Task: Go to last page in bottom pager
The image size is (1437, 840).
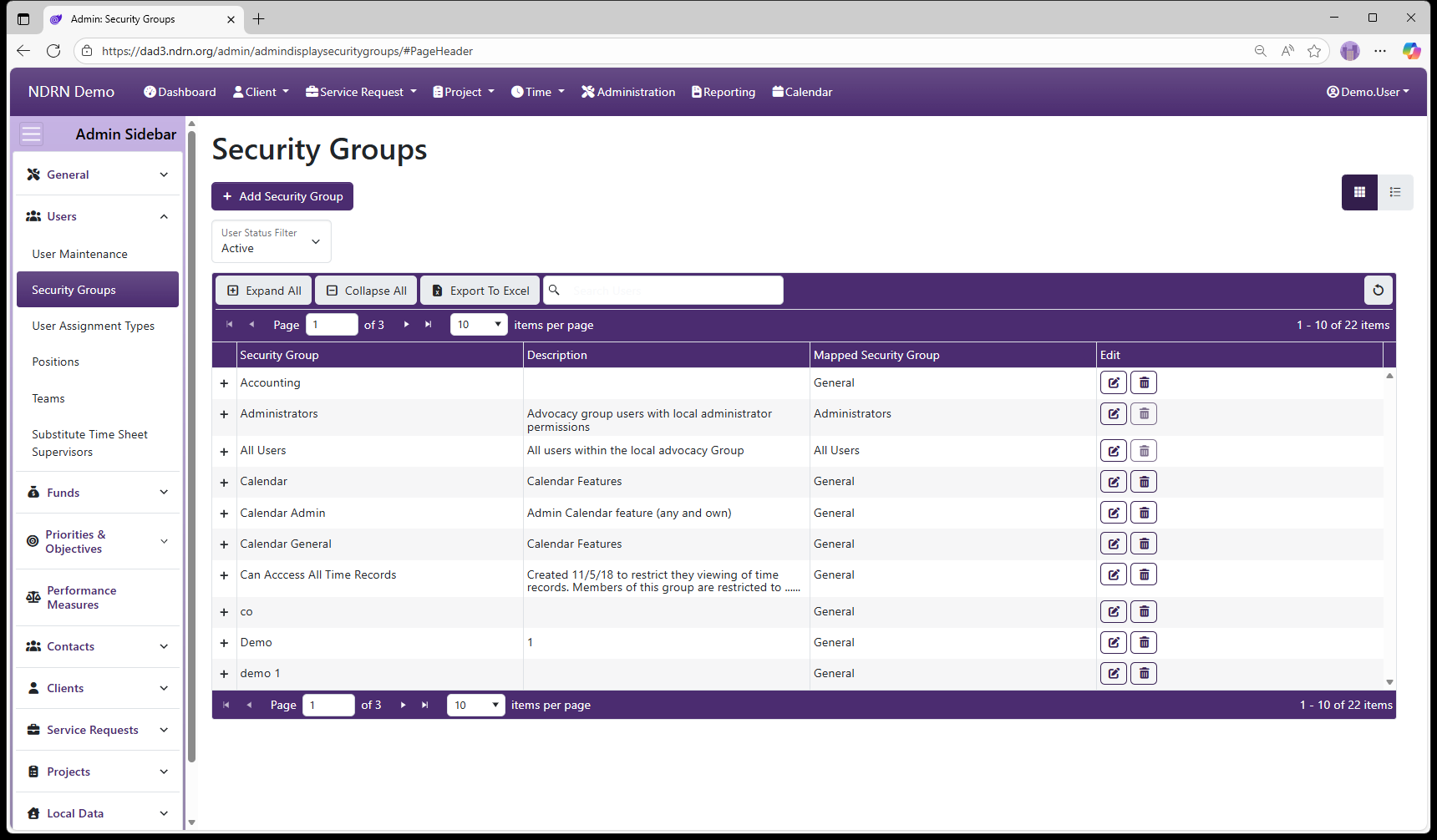Action: tap(425, 705)
